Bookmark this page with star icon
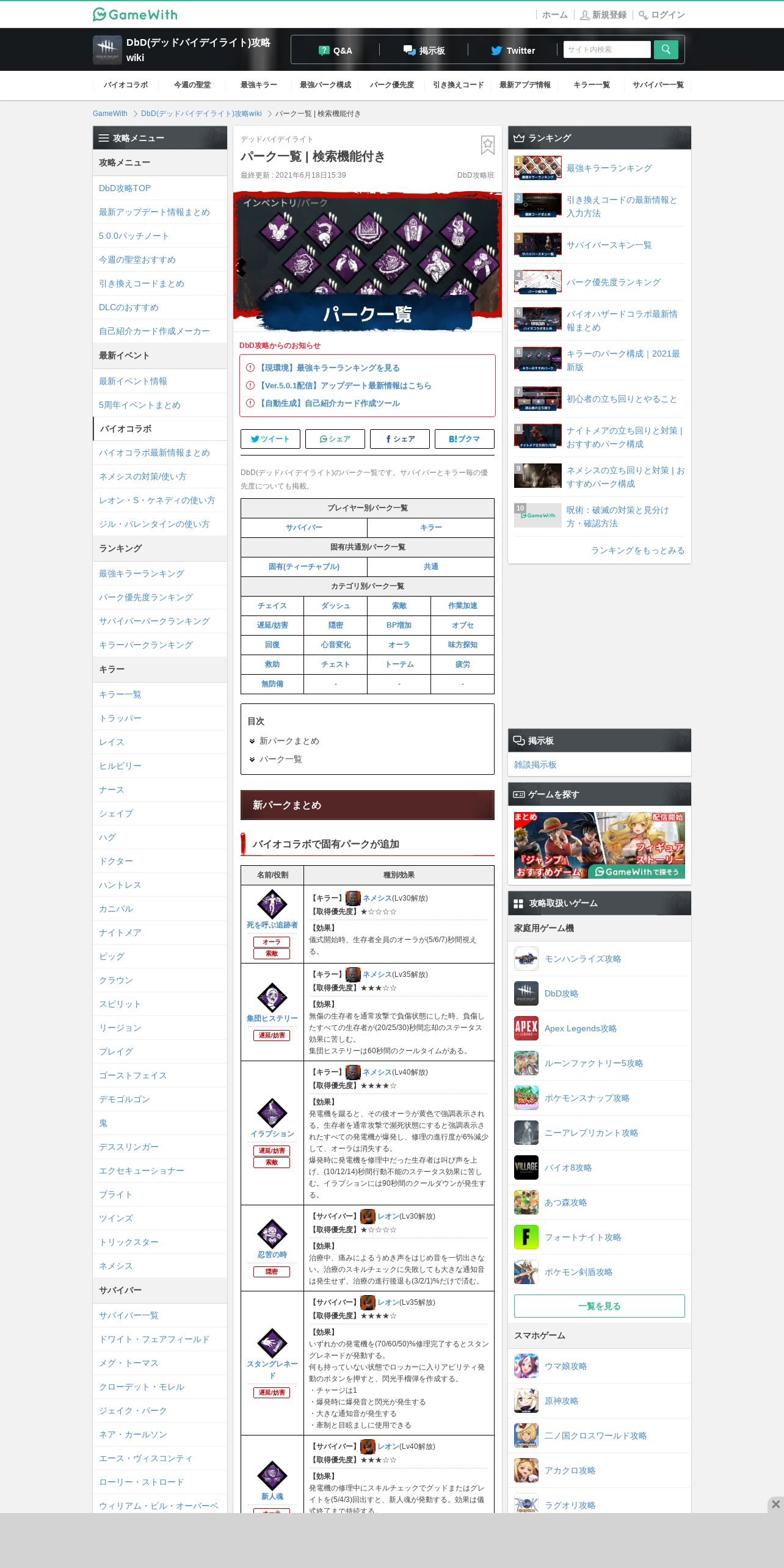 point(487,145)
